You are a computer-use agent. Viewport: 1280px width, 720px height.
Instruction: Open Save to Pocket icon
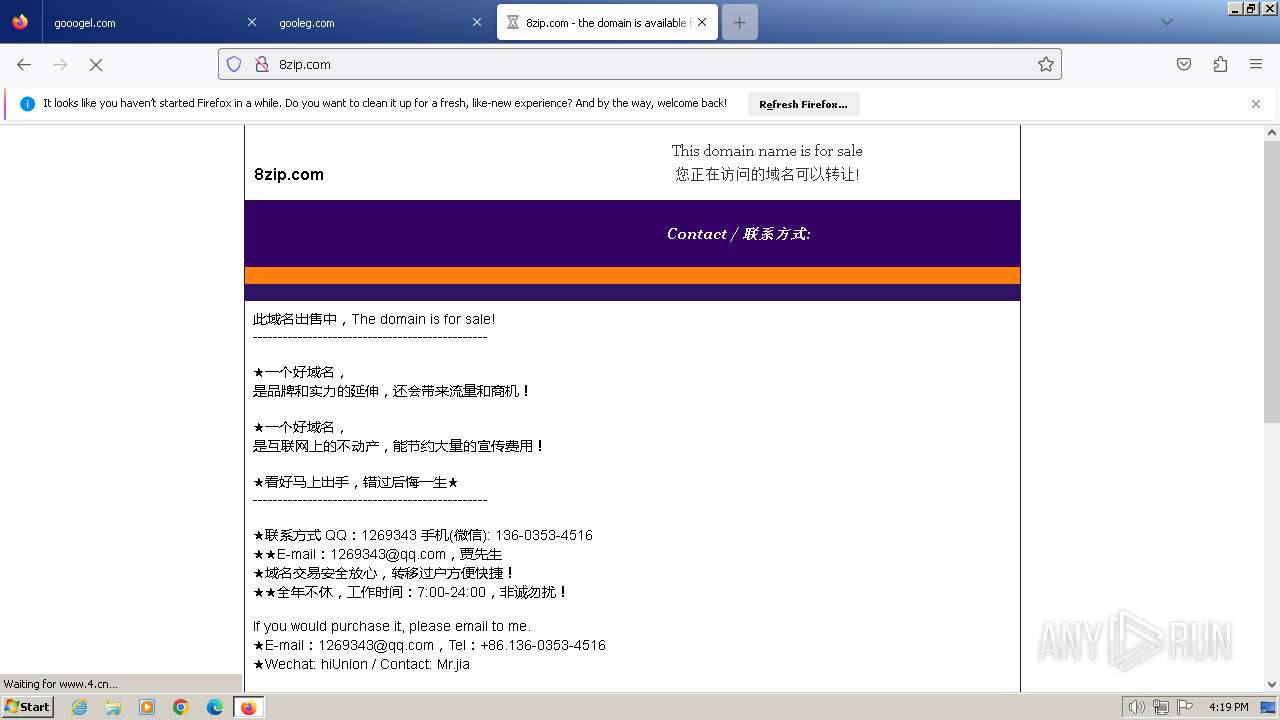1184,64
